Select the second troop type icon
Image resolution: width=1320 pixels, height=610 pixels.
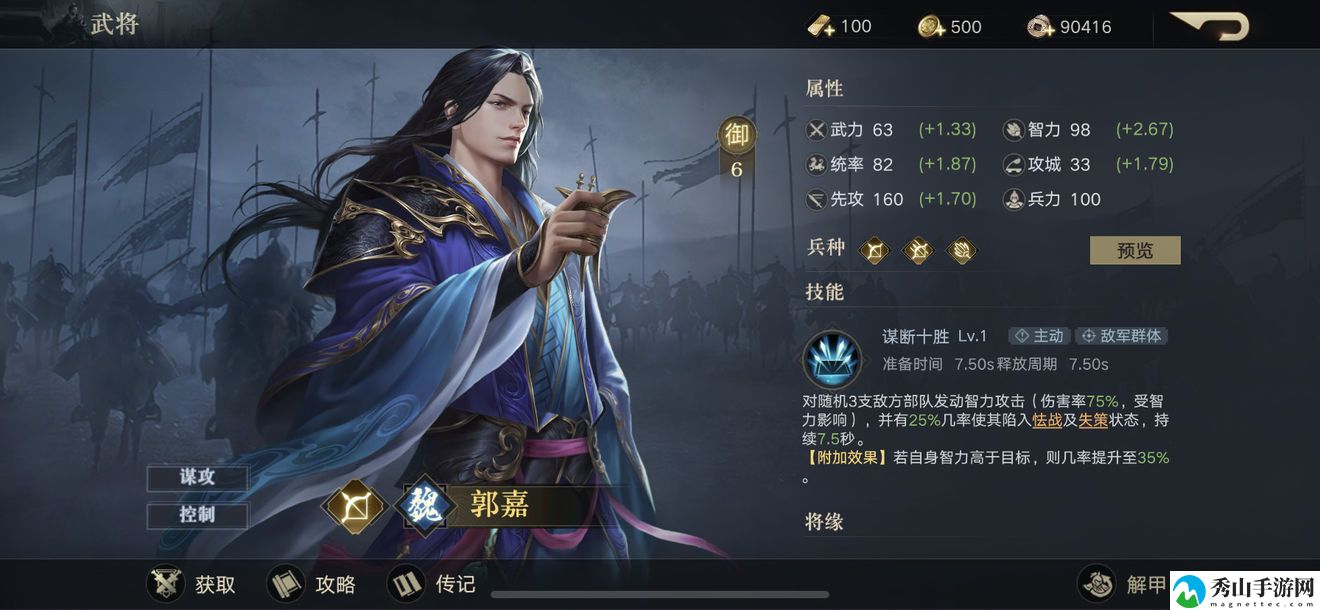(x=917, y=250)
